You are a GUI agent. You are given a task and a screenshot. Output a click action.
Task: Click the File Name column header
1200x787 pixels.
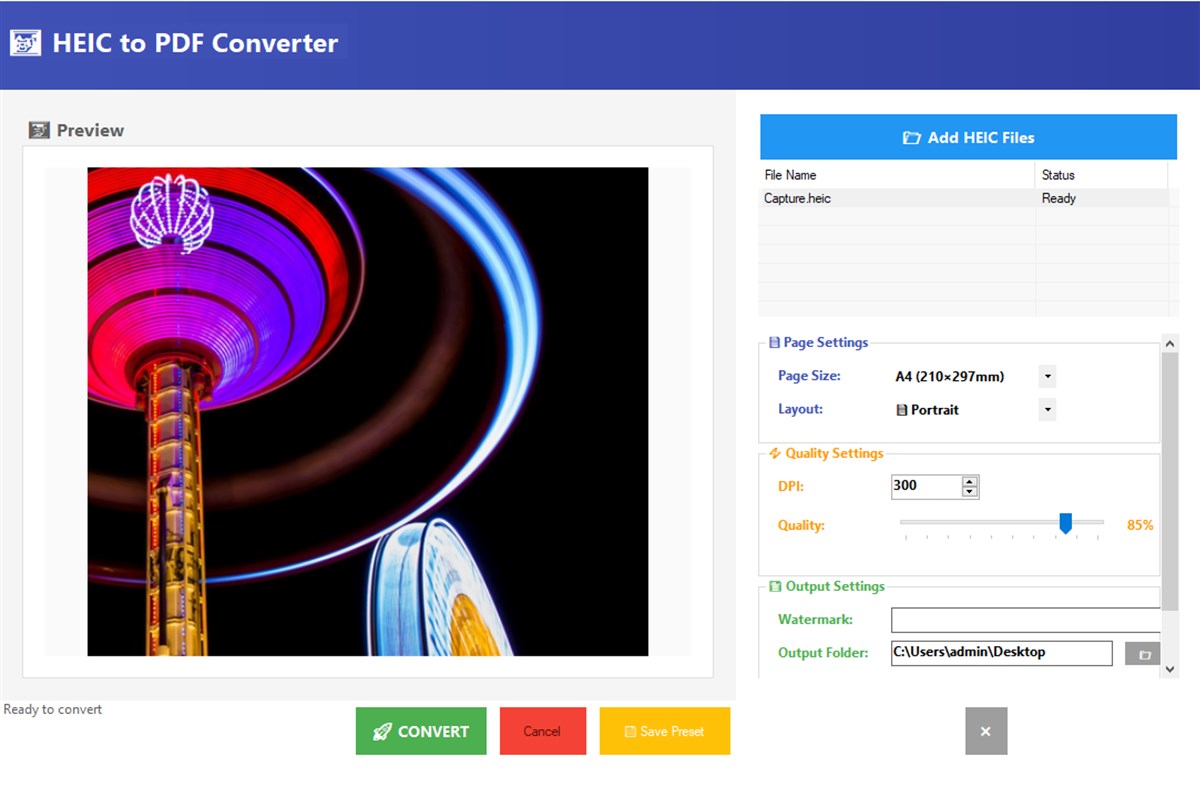[790, 174]
